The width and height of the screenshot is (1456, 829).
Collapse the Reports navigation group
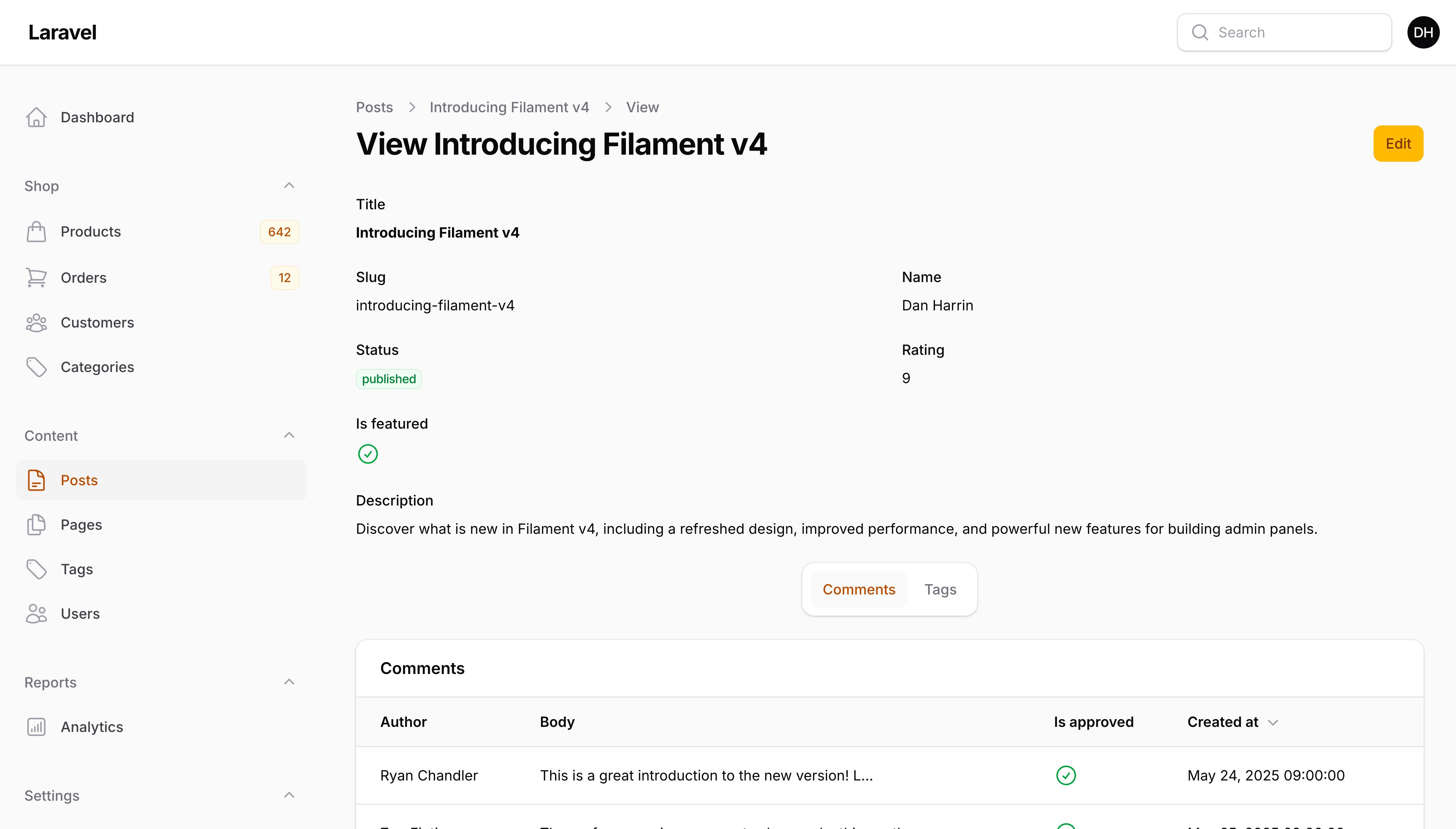289,682
